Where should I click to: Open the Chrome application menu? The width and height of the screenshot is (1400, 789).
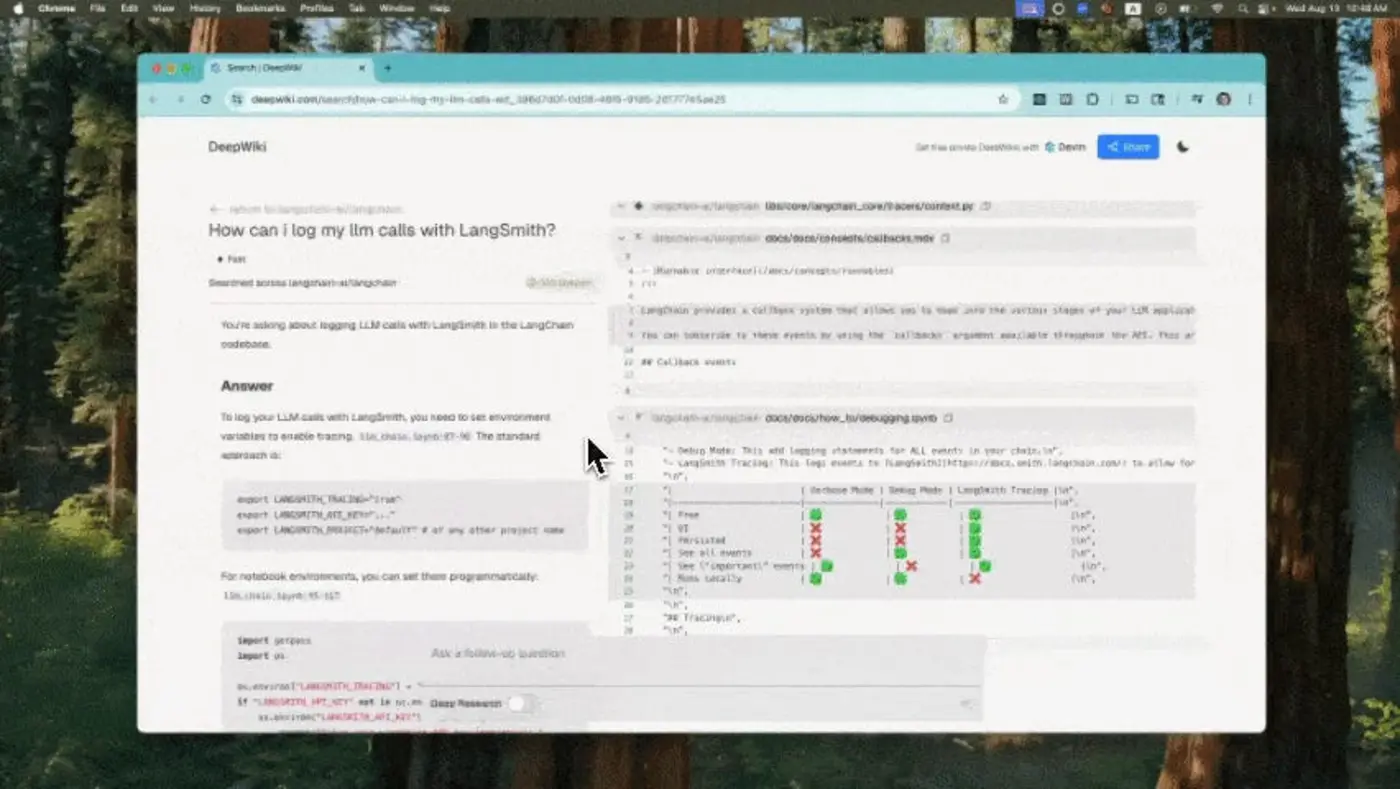pyautogui.click(x=56, y=8)
